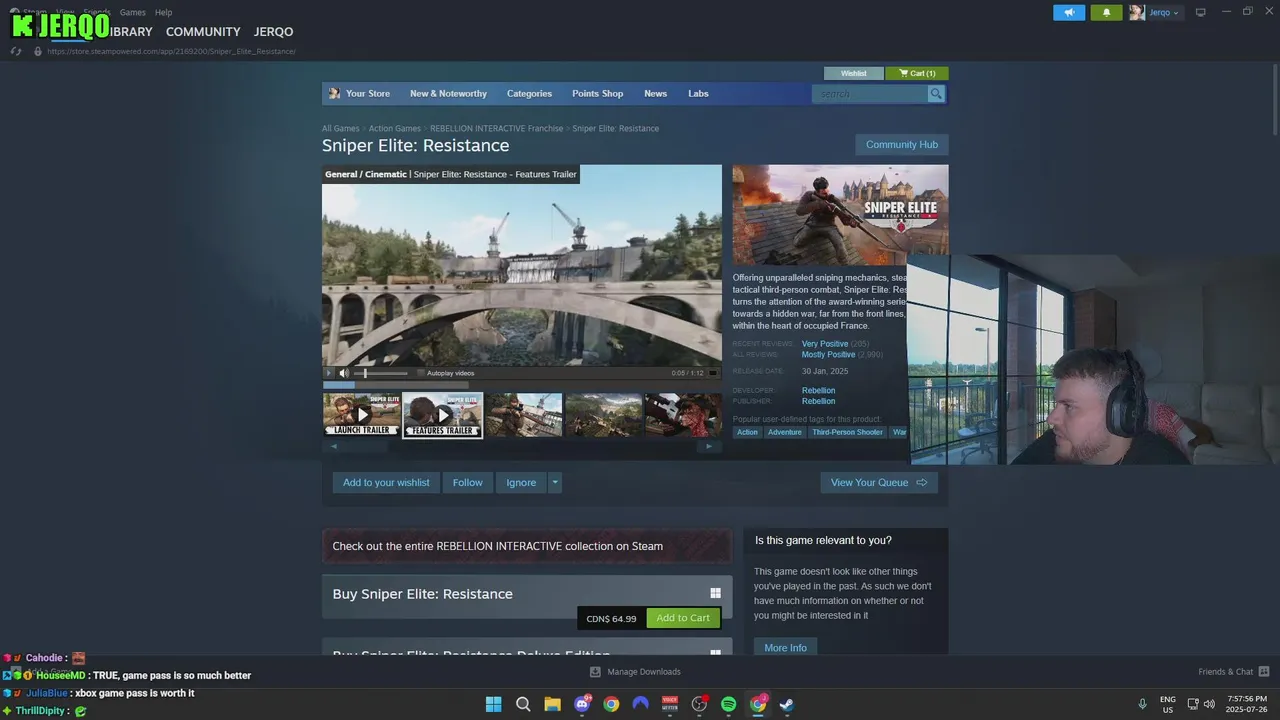Viewport: 1280px width, 720px height.
Task: Click the Action Games breadcrumb link
Action: click(394, 129)
